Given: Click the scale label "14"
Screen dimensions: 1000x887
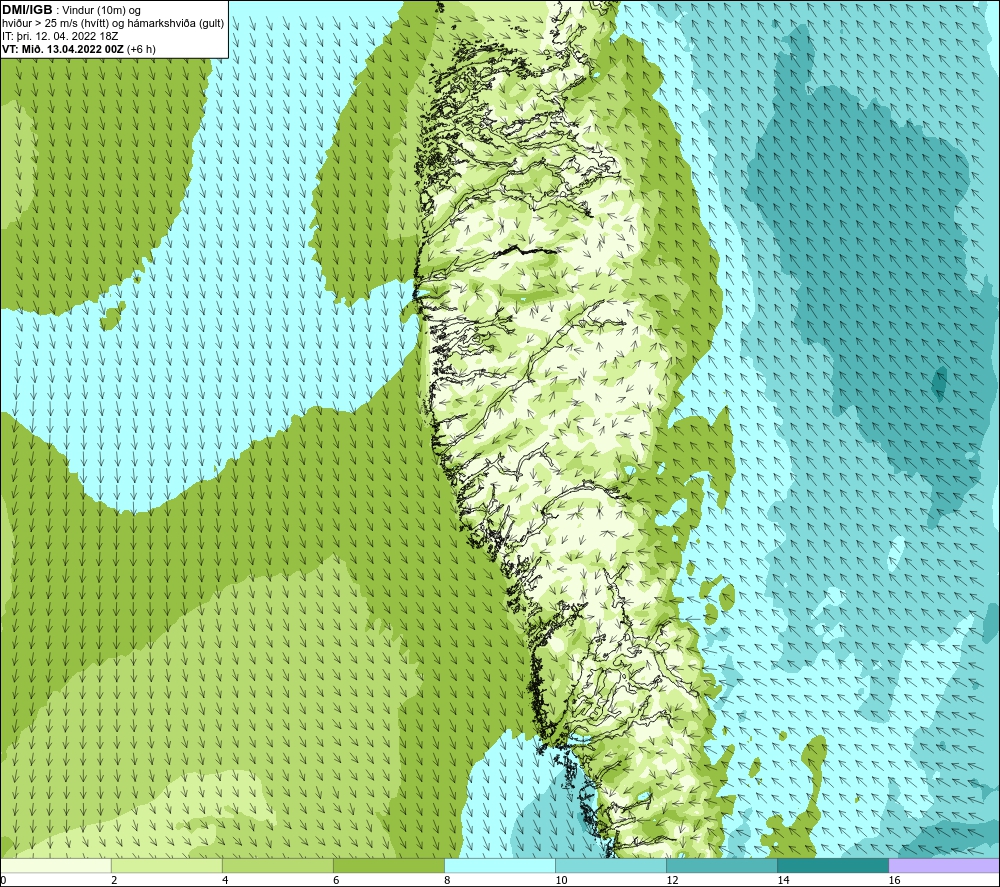Looking at the screenshot, I should [x=783, y=880].
